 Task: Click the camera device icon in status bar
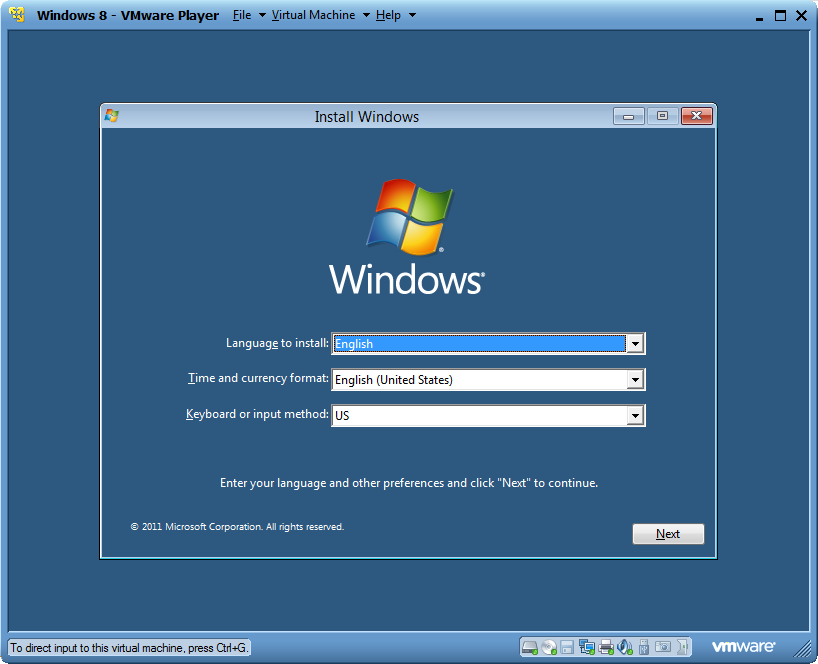[663, 647]
